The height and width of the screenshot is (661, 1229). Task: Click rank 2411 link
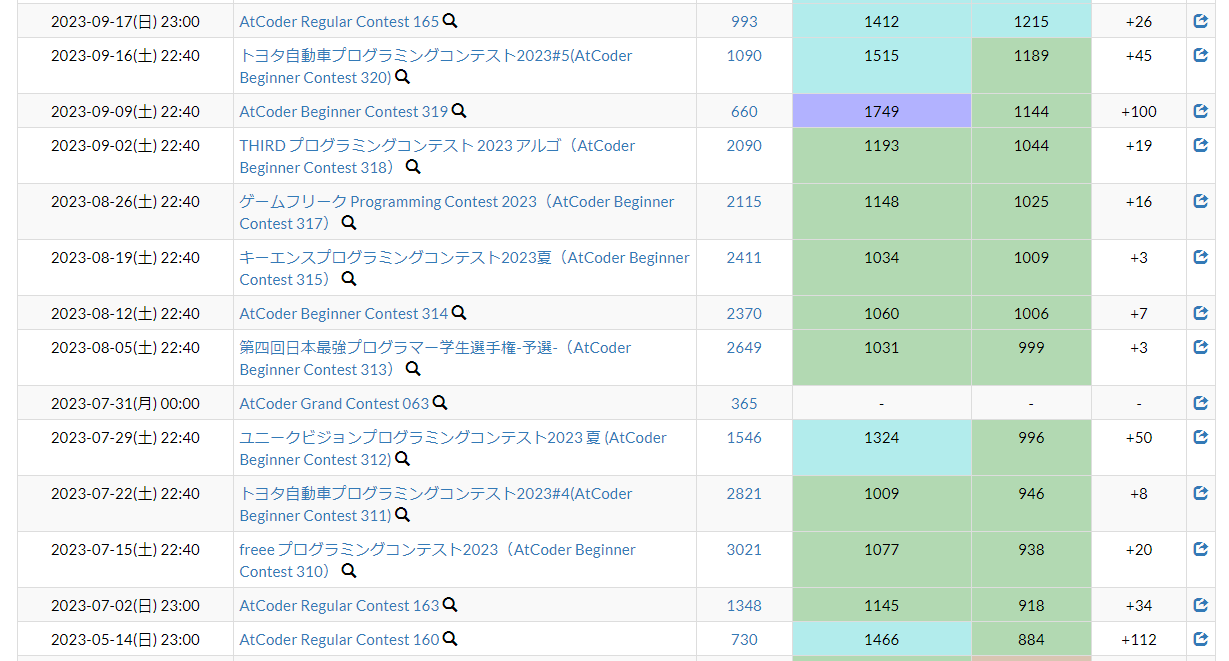pyautogui.click(x=744, y=257)
